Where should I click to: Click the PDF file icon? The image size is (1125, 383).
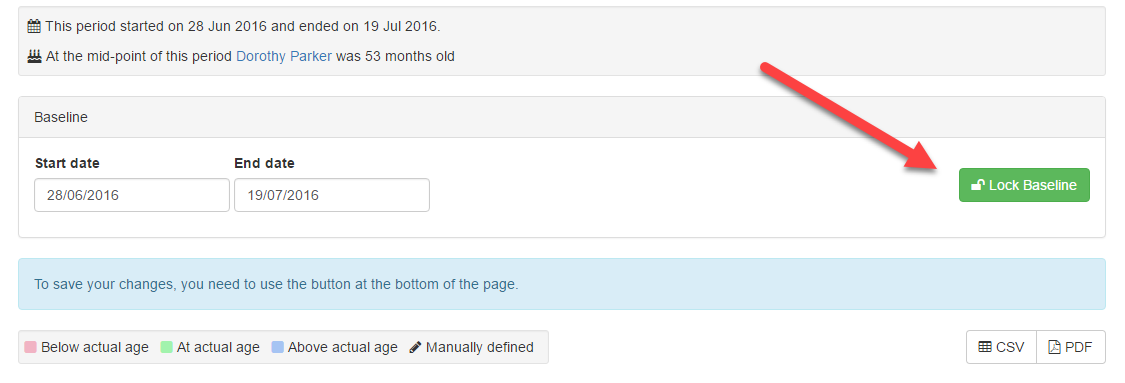(1055, 347)
